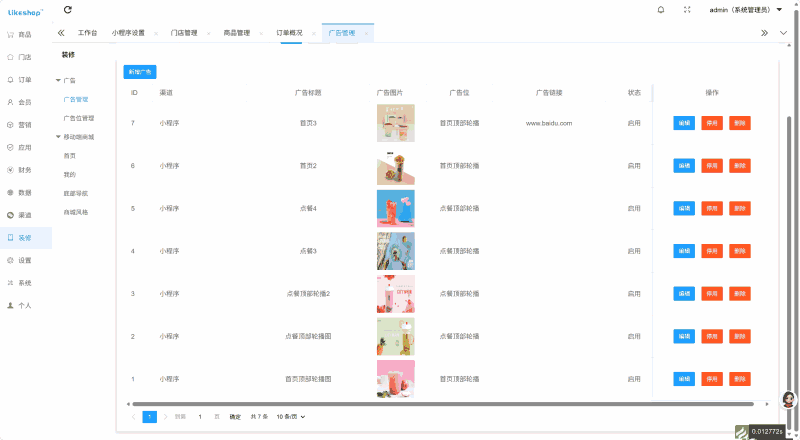Open 订单 in the left sidebar
Viewport: 800px width, 440px height.
19,80
